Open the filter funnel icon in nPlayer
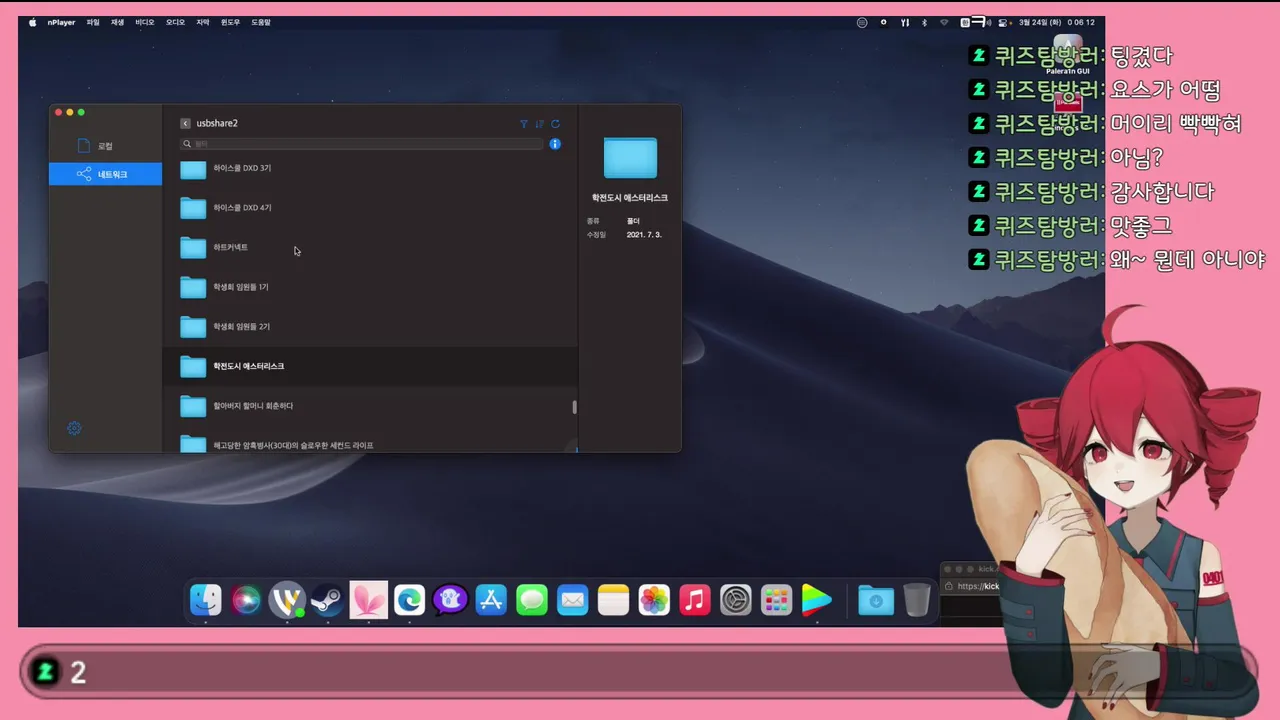Image resolution: width=1280 pixels, height=720 pixels. pos(524,124)
